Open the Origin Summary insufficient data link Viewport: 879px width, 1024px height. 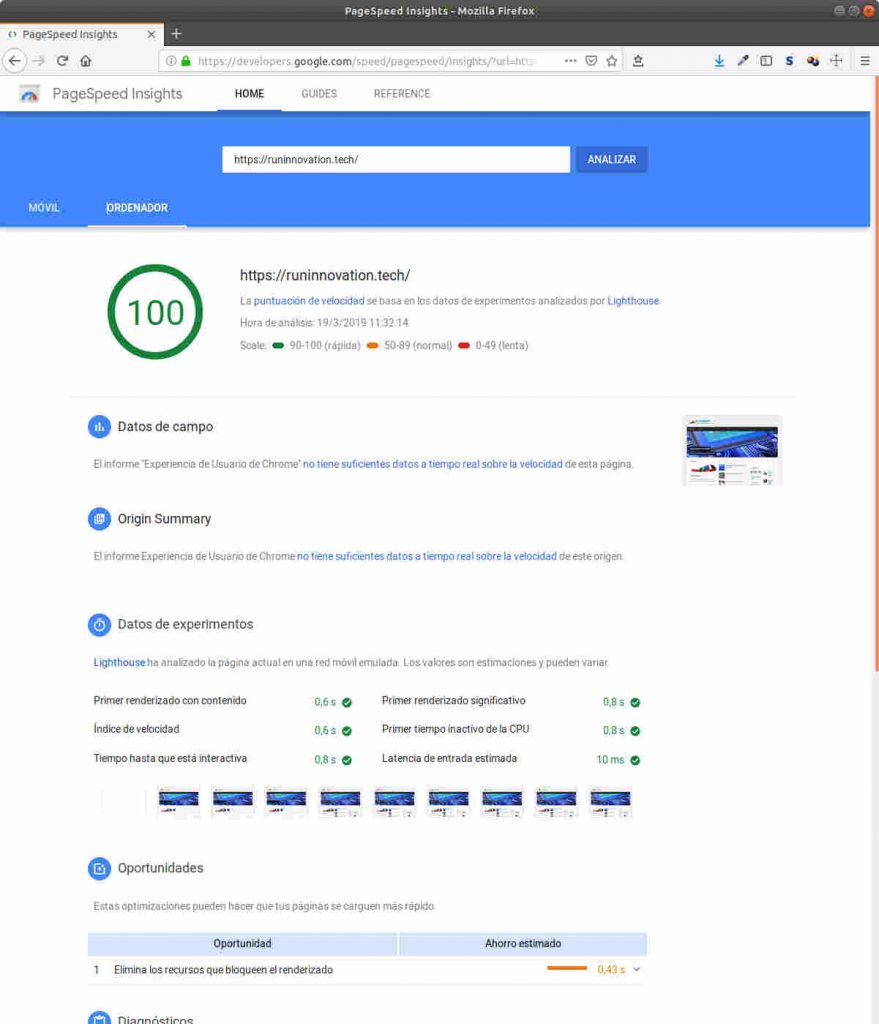tap(427, 556)
